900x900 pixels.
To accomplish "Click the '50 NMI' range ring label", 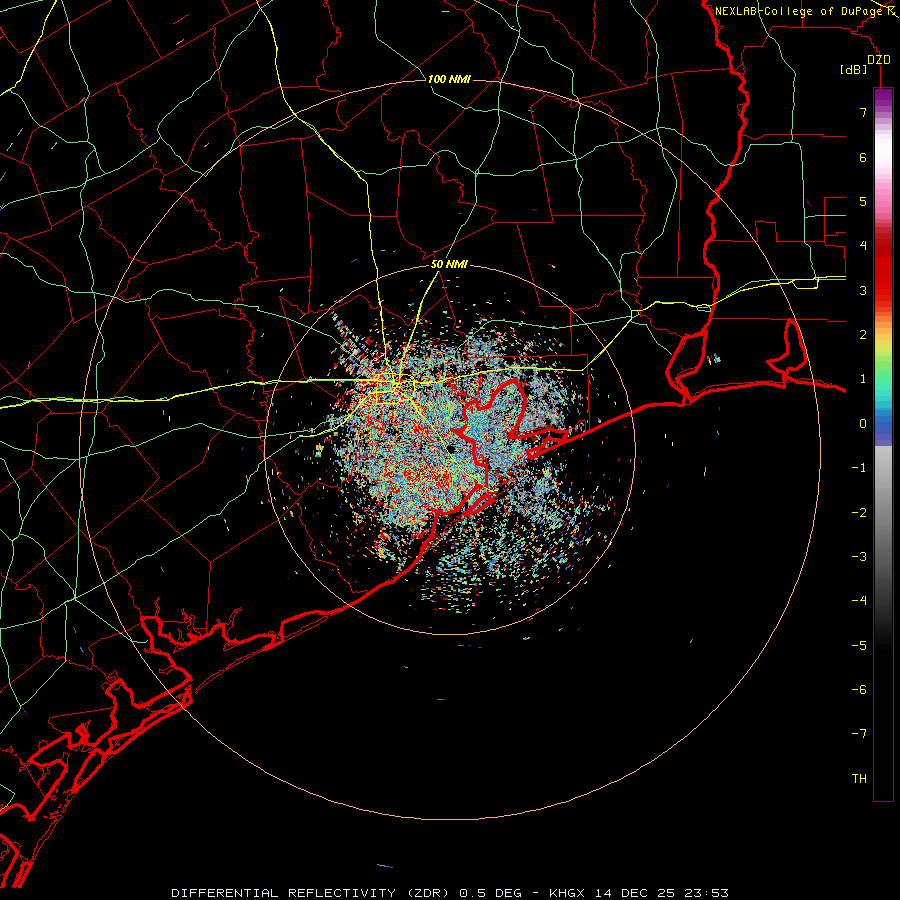I will (x=449, y=264).
